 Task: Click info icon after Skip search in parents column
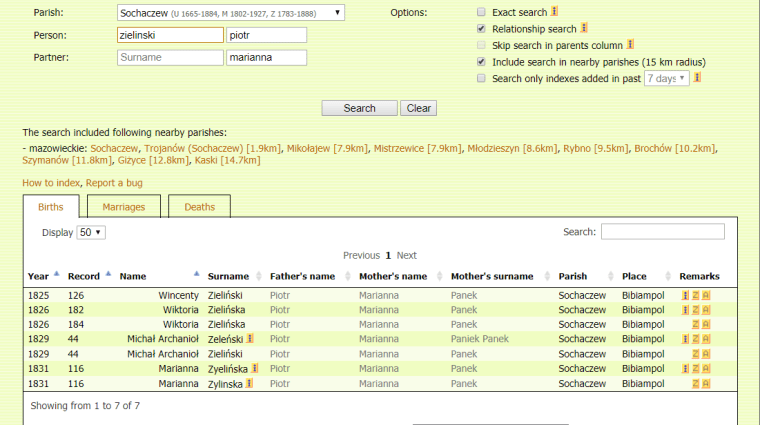[x=631, y=45]
